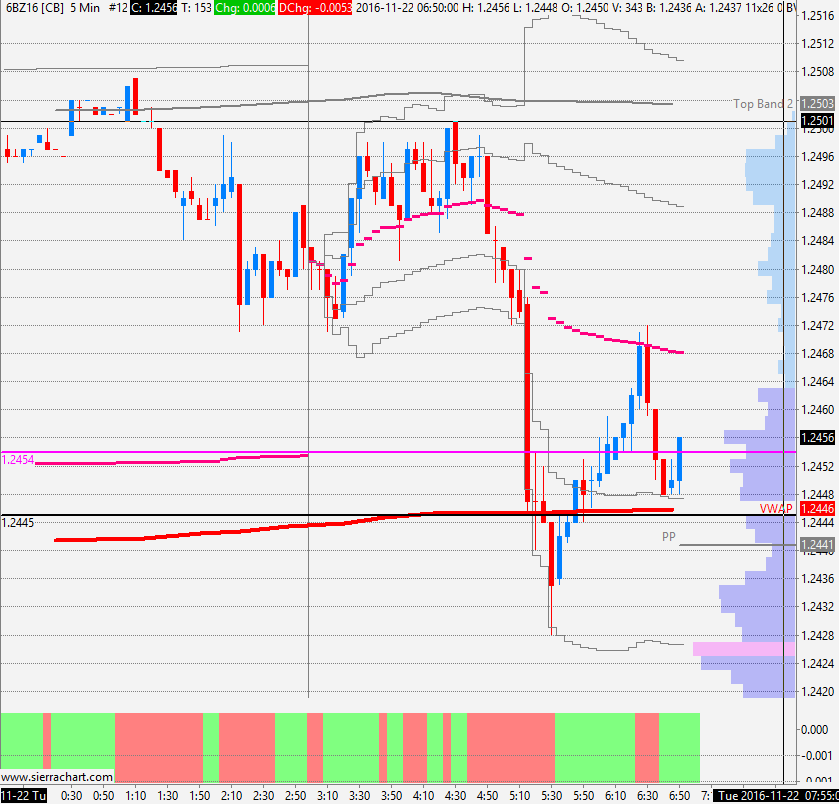Click the 1.2472 price scale value
This screenshot has height=804, width=839.
tap(818, 325)
